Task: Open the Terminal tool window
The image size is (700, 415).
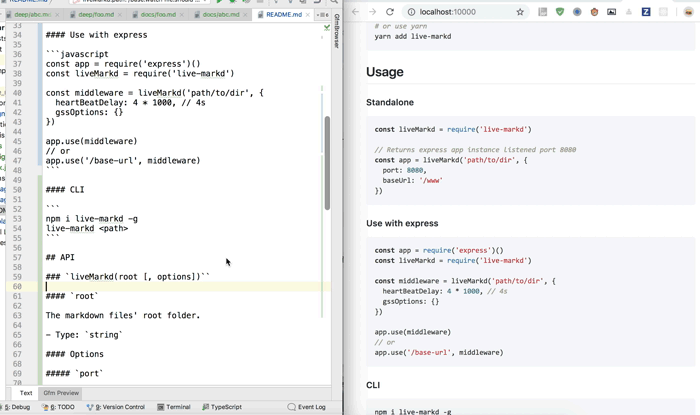Action: [x=174, y=407]
